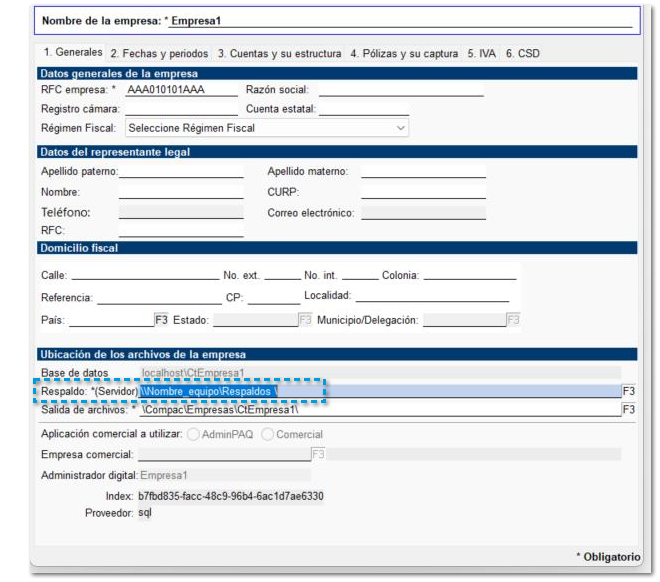Open the Cuentas y su estructura tab
The image size is (660, 582).
tap(278, 54)
